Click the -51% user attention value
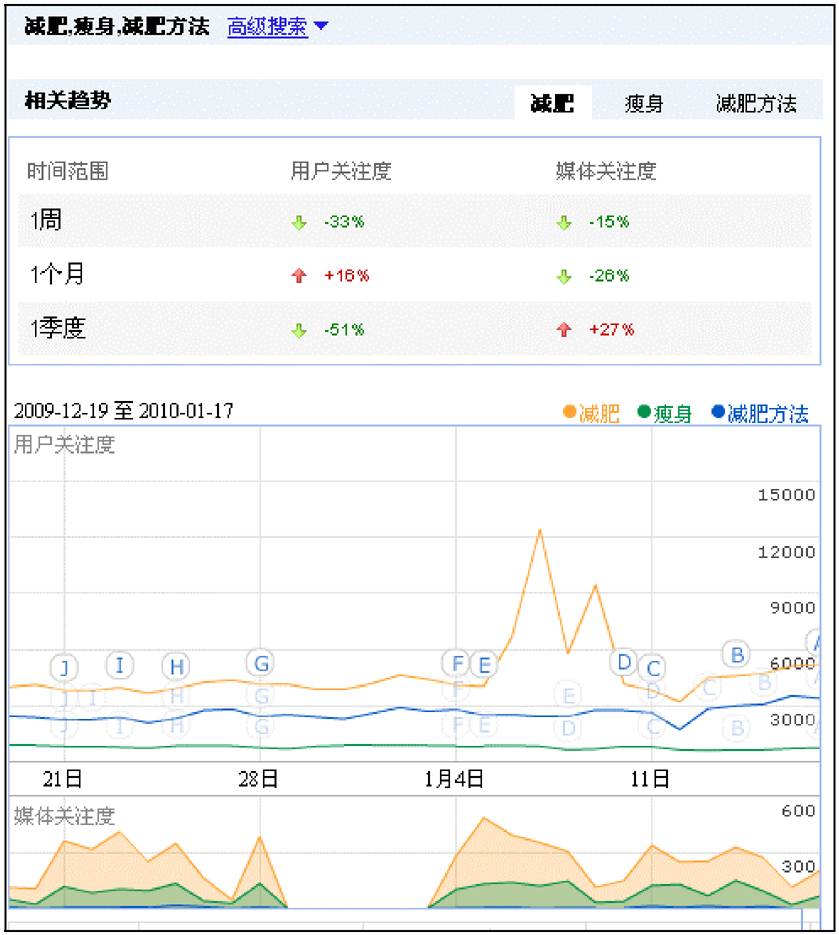 coord(344,329)
